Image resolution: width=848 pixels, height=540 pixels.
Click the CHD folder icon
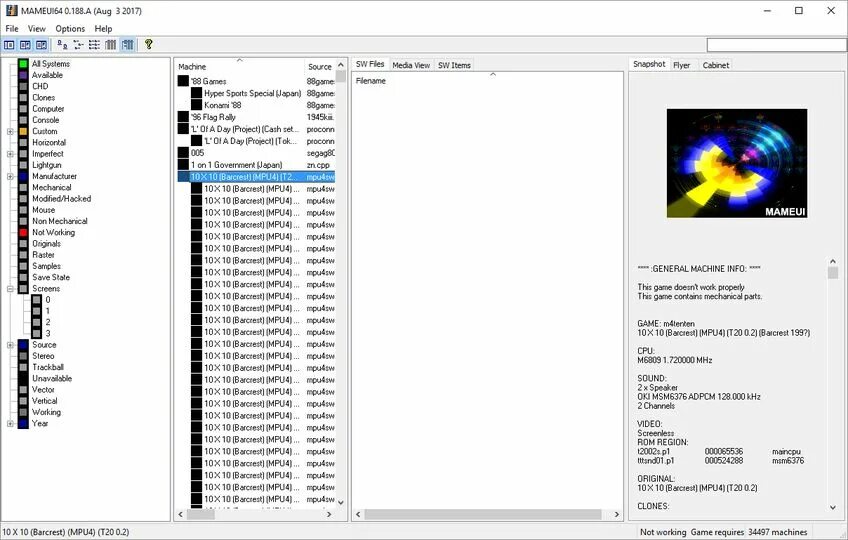coord(23,87)
